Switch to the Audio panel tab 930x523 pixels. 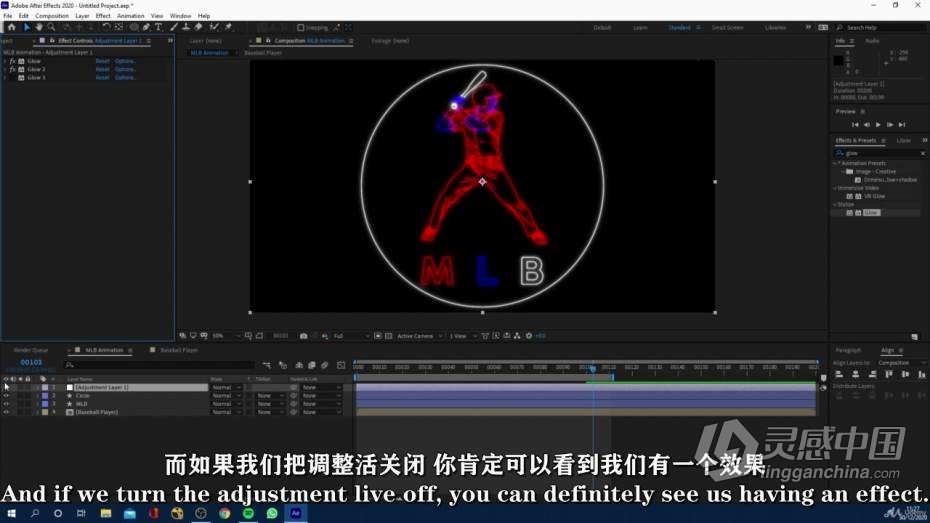coord(872,41)
